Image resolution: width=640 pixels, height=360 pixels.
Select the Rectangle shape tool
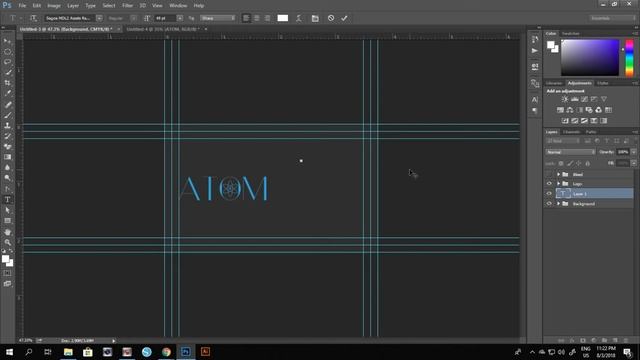tap(7, 221)
